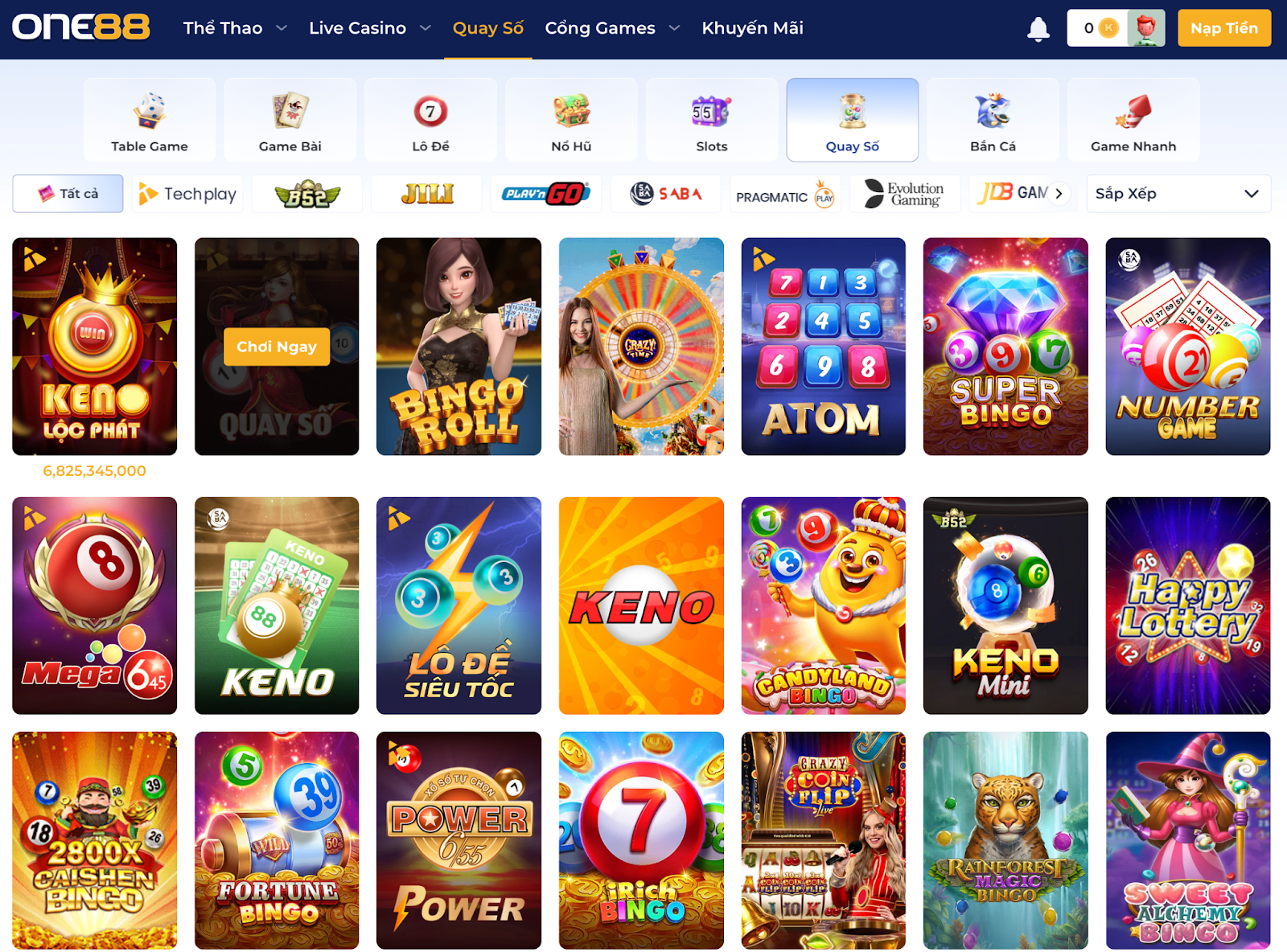1287x952 pixels.
Task: Open the Lô Đề category
Action: (x=430, y=120)
